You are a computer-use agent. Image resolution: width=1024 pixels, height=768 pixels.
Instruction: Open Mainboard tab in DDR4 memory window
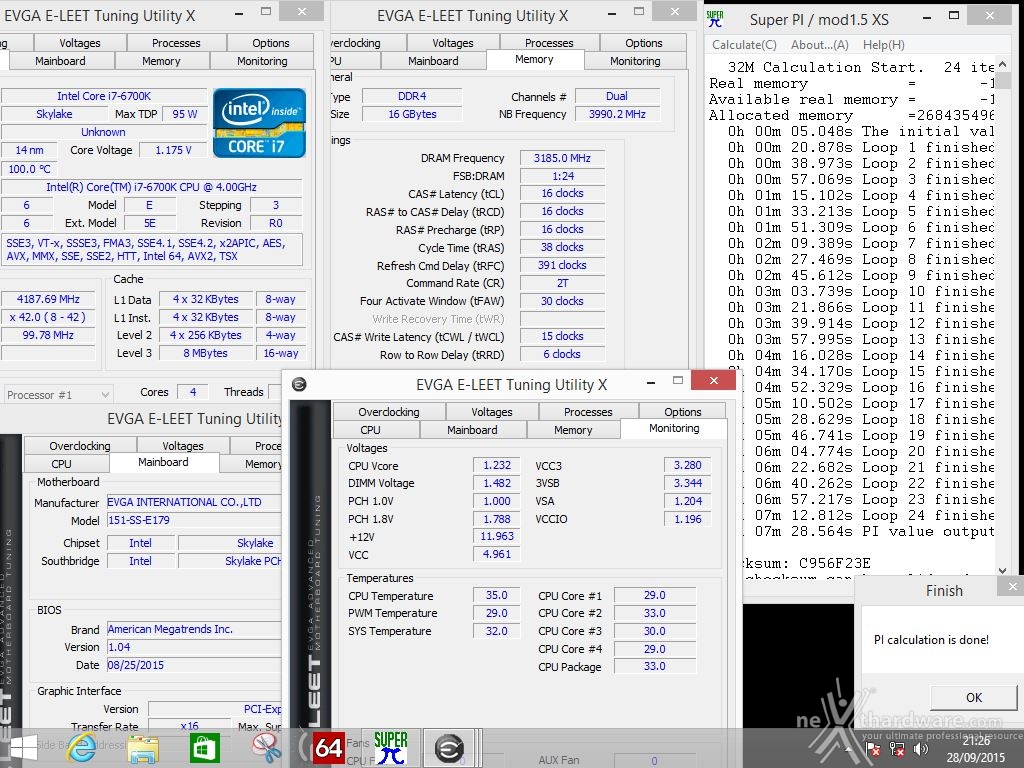(x=433, y=61)
